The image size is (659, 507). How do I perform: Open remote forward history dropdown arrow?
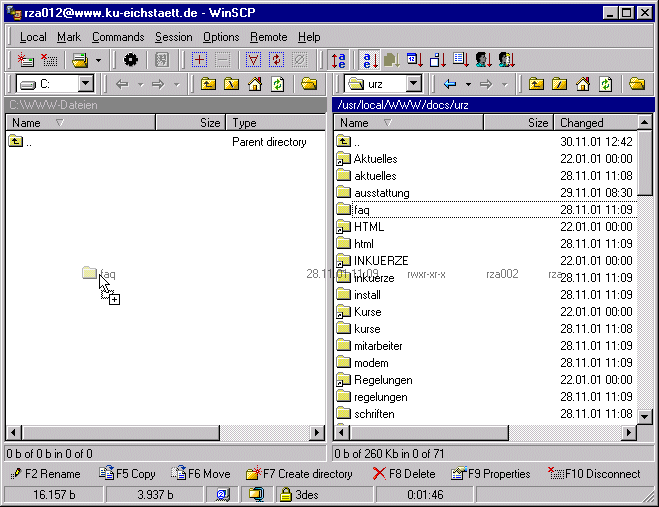point(505,84)
